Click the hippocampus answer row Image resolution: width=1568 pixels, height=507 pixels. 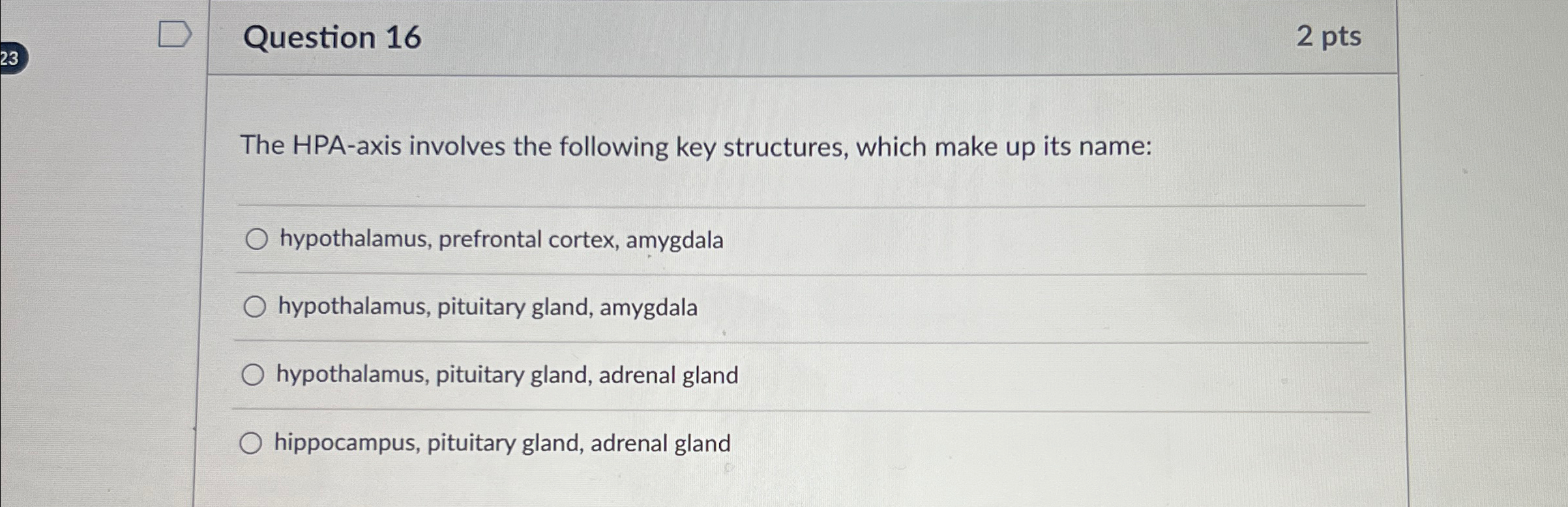click(502, 443)
